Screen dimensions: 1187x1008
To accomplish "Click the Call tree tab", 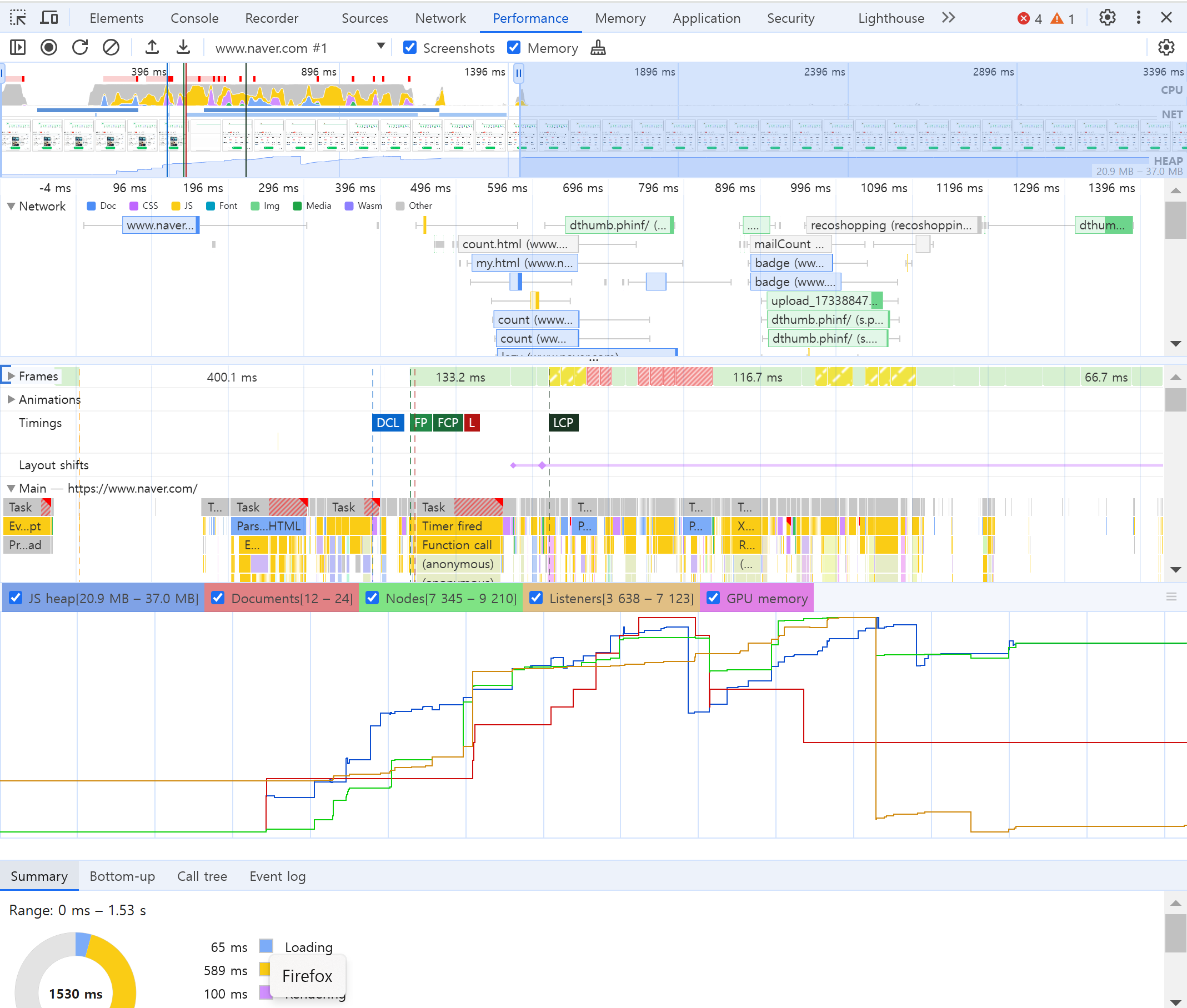I will (x=202, y=876).
